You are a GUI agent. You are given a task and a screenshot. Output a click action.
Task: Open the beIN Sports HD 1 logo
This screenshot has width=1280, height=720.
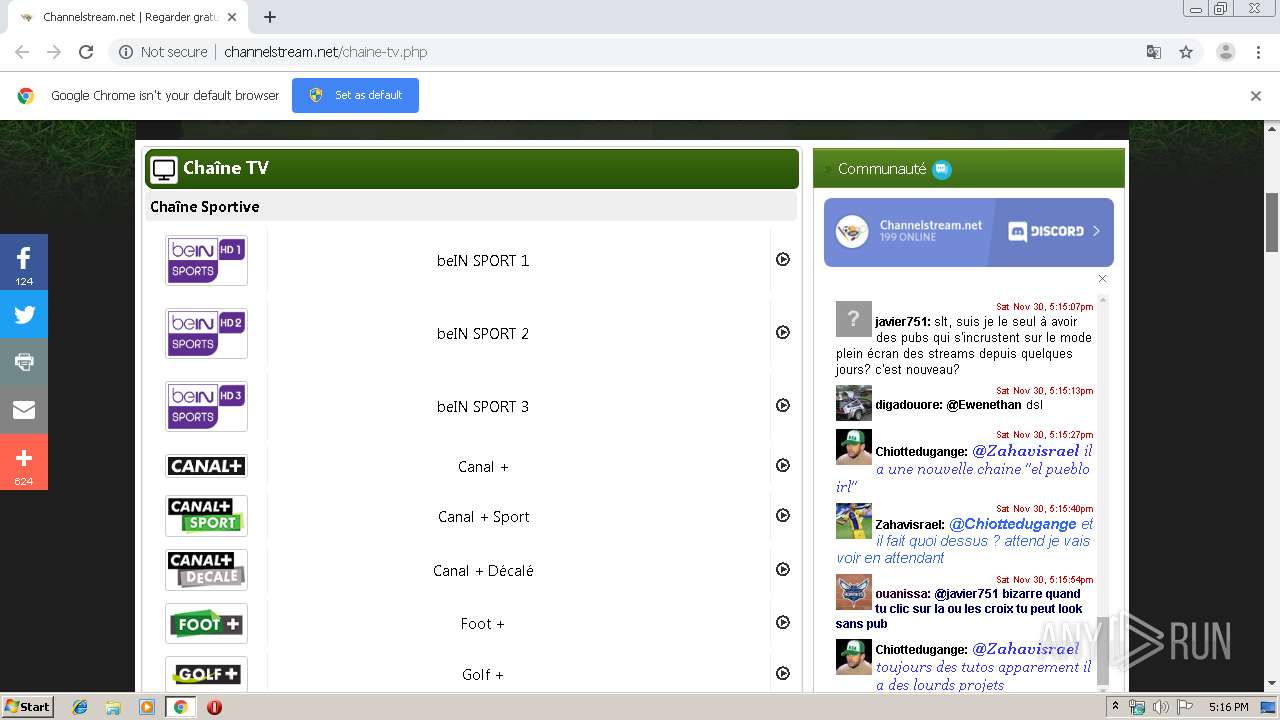coord(206,260)
